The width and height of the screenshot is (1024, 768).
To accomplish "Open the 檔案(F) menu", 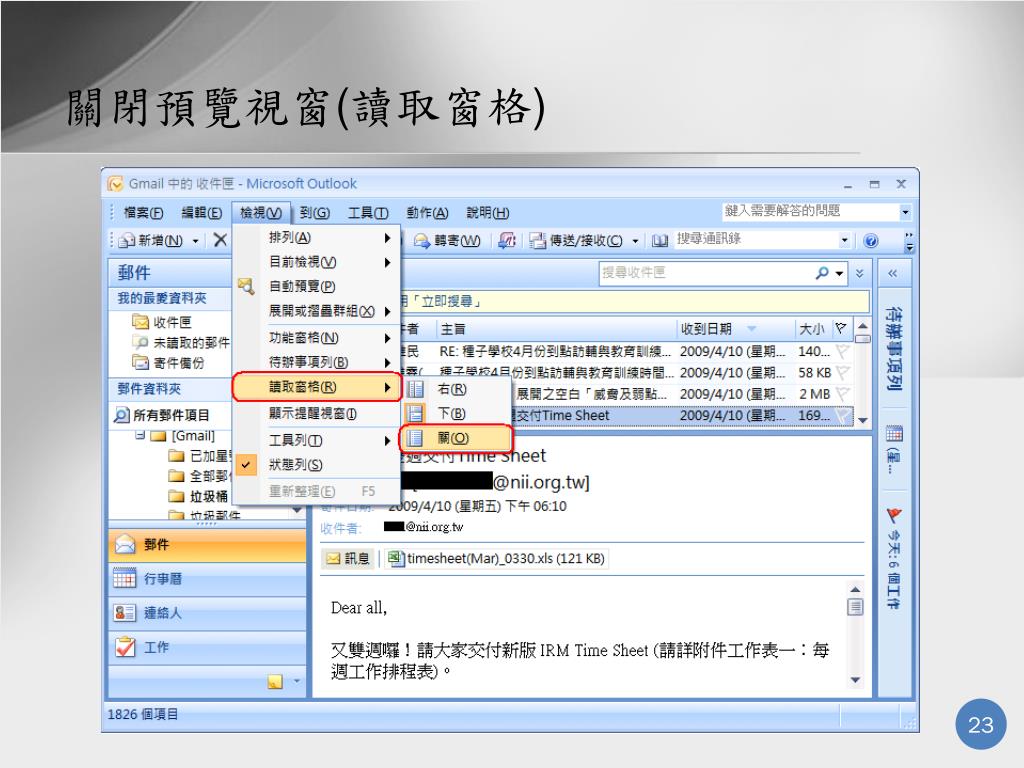I will [143, 213].
